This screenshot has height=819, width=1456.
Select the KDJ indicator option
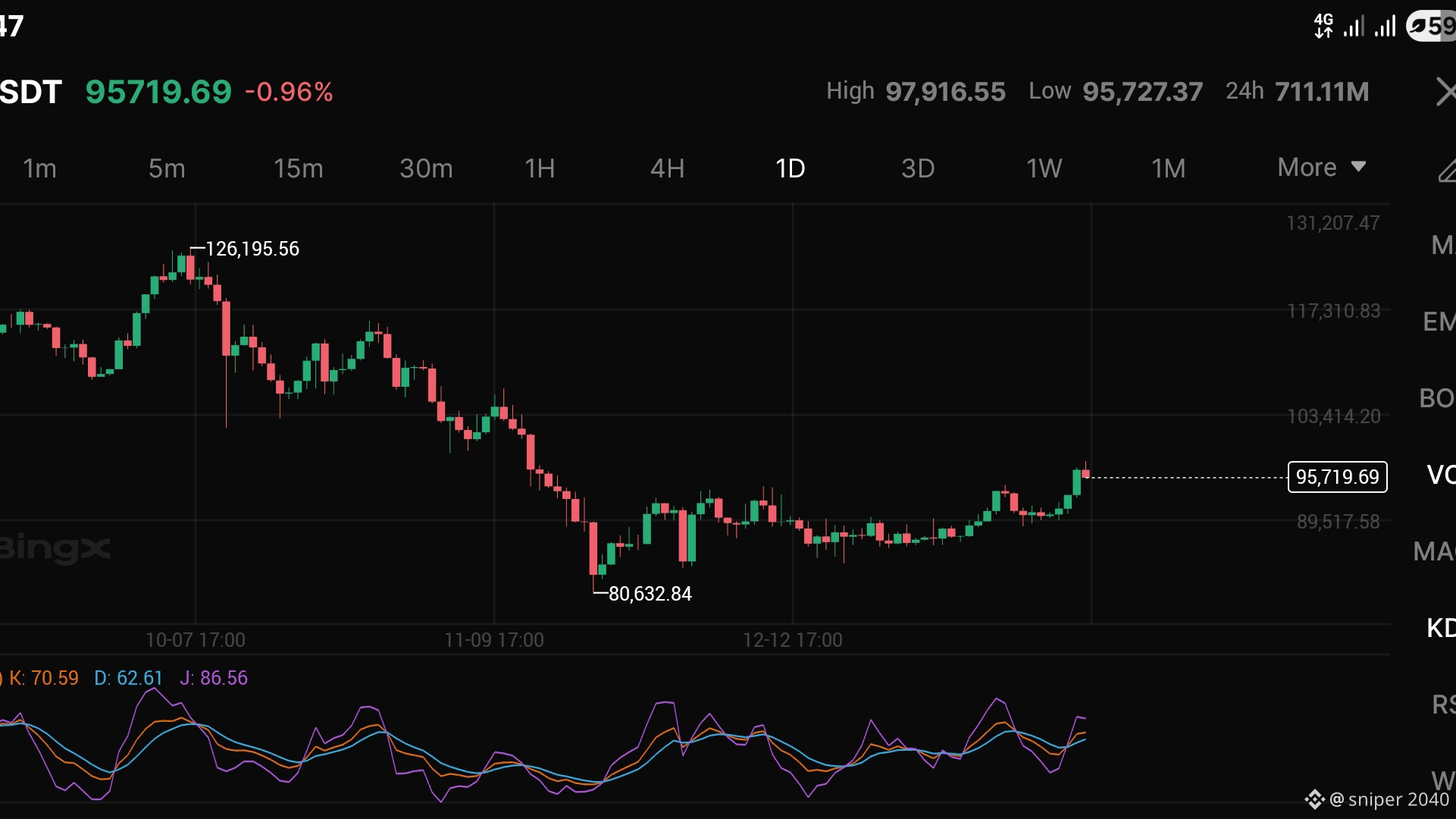(1440, 628)
